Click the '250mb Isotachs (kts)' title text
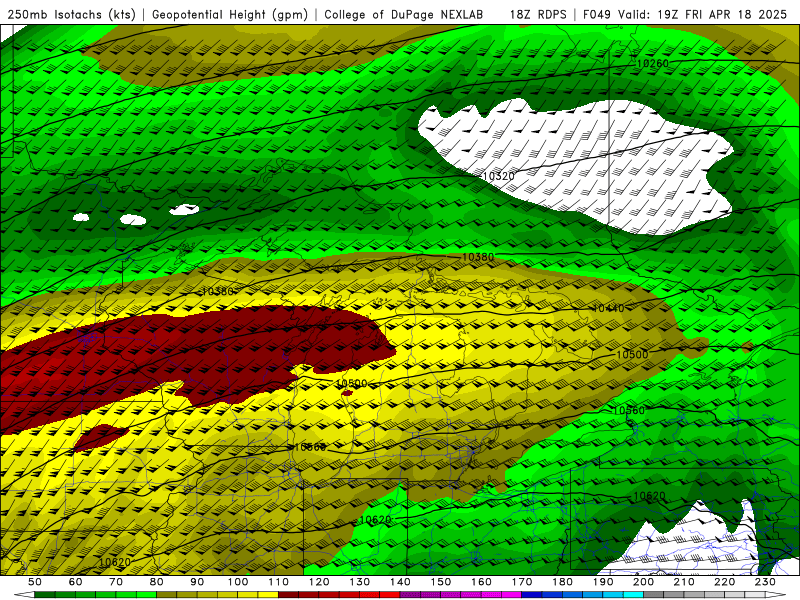800x600 pixels. pos(71,15)
